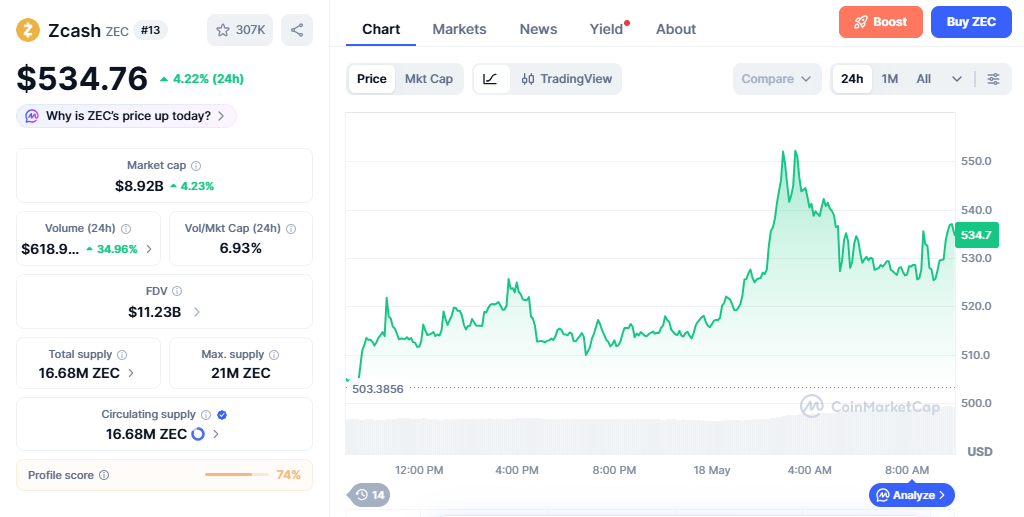Click the Boost button
1024x517 pixels.
coord(881,22)
